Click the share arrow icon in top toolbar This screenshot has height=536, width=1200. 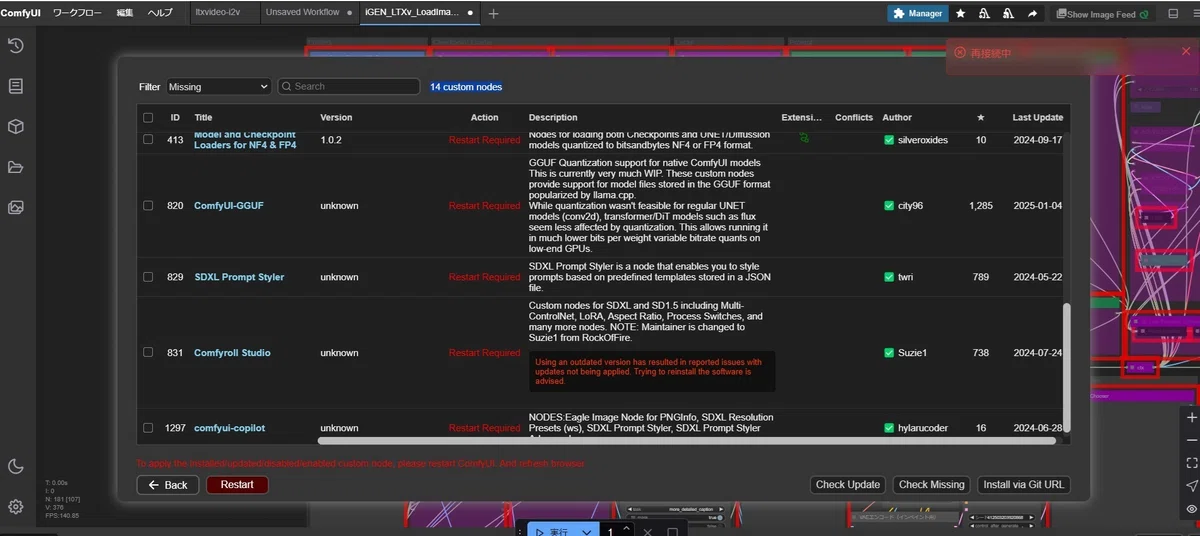[x=1032, y=14]
